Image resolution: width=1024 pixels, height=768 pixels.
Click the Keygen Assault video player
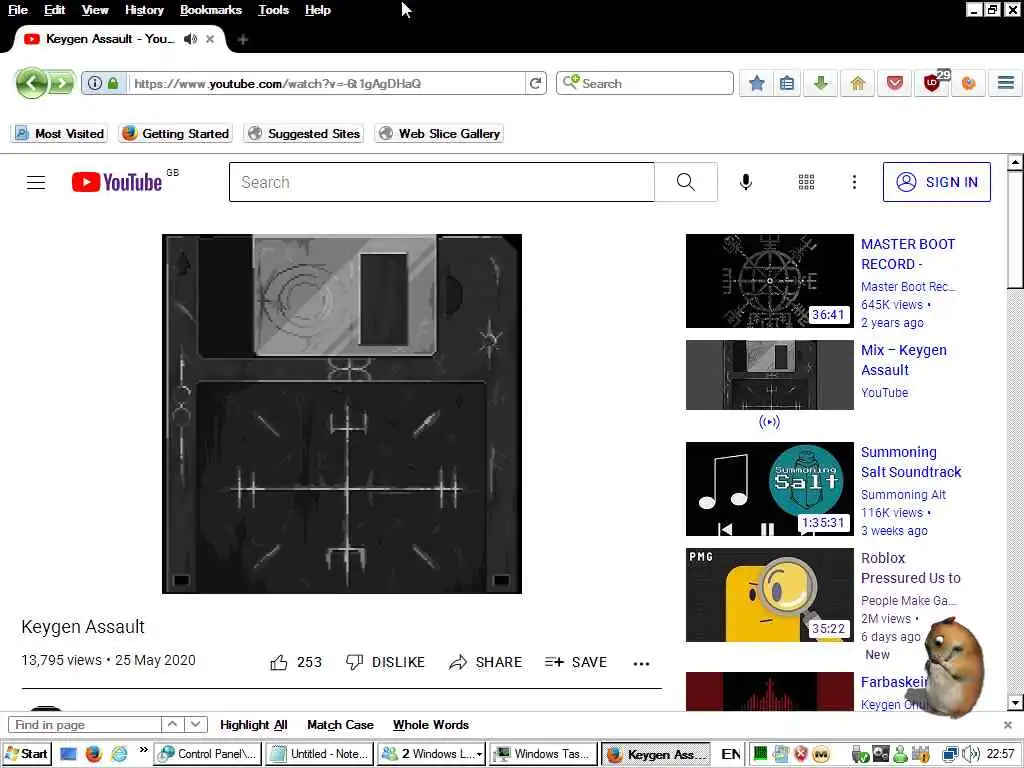342,413
